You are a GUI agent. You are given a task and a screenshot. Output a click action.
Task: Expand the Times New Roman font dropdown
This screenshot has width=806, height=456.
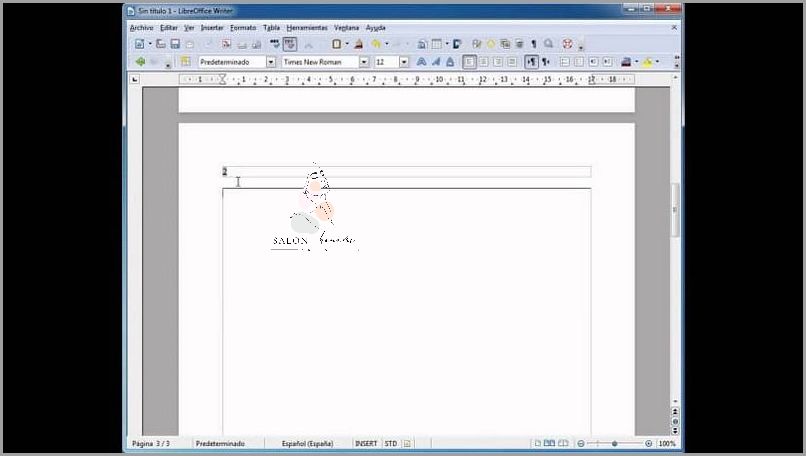pyautogui.click(x=364, y=62)
